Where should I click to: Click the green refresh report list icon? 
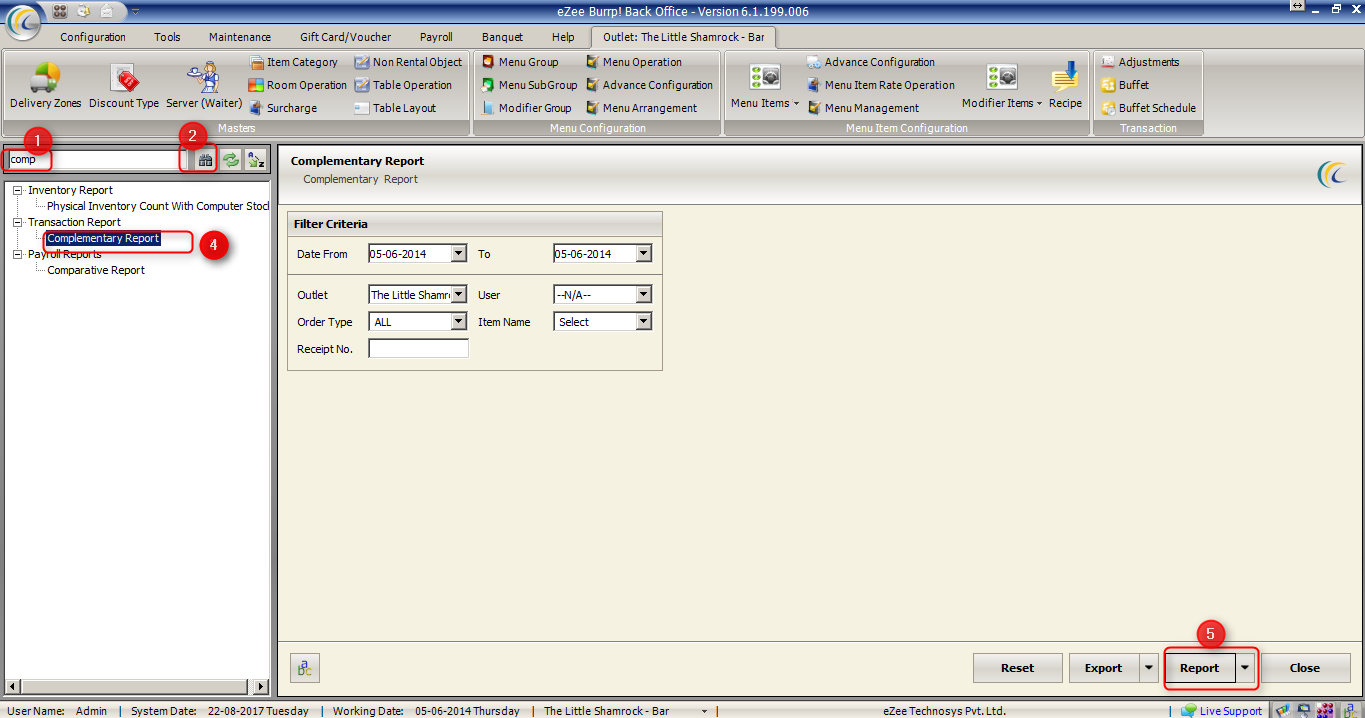[x=231, y=159]
